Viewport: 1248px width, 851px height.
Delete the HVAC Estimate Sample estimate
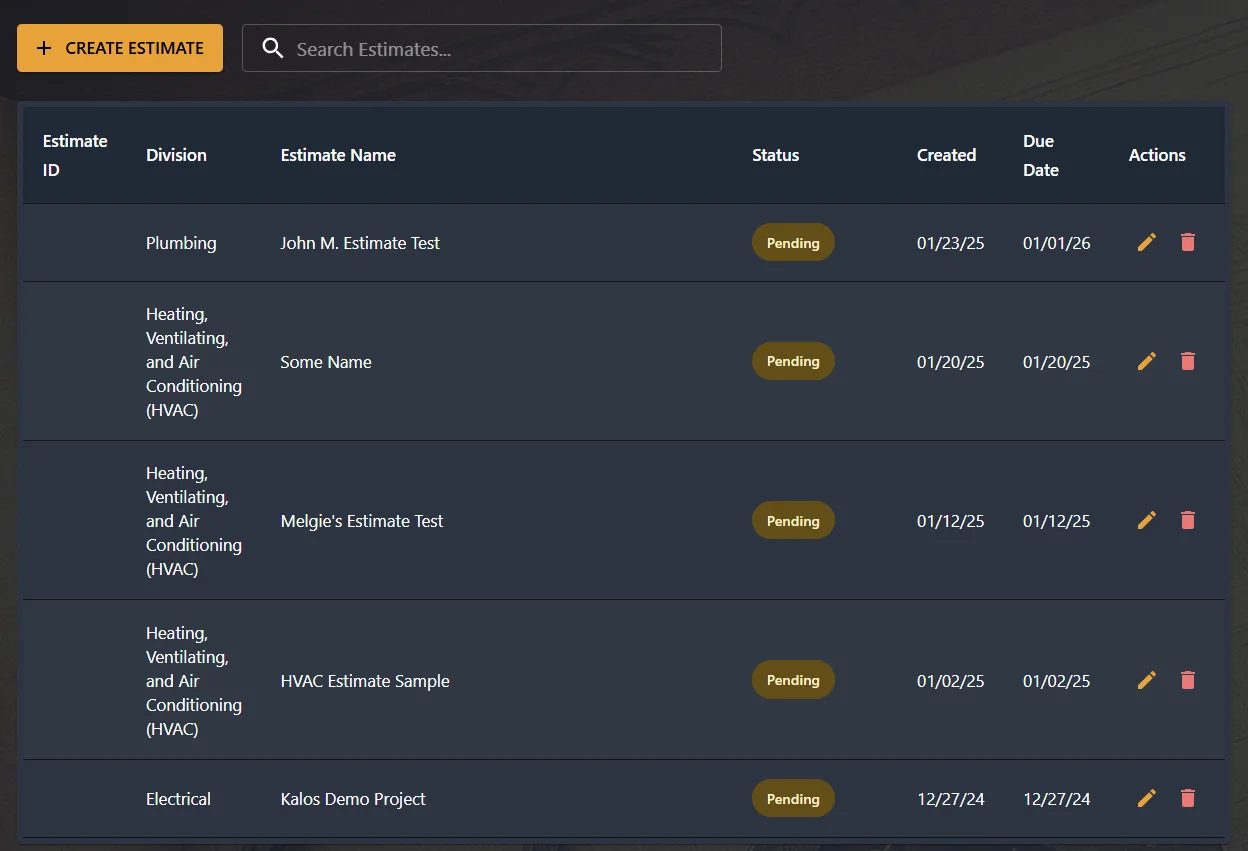coord(1187,680)
